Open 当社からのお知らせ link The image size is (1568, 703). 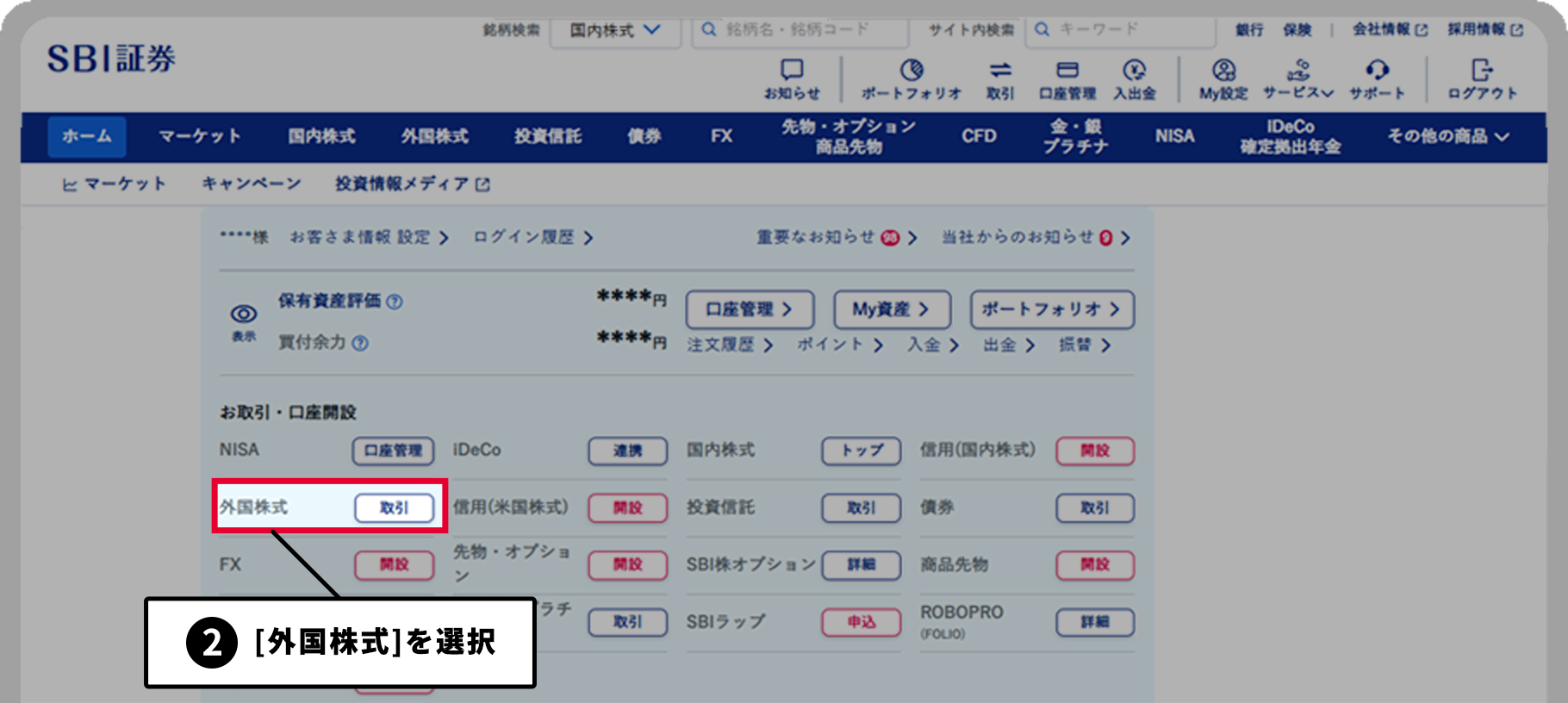1036,238
